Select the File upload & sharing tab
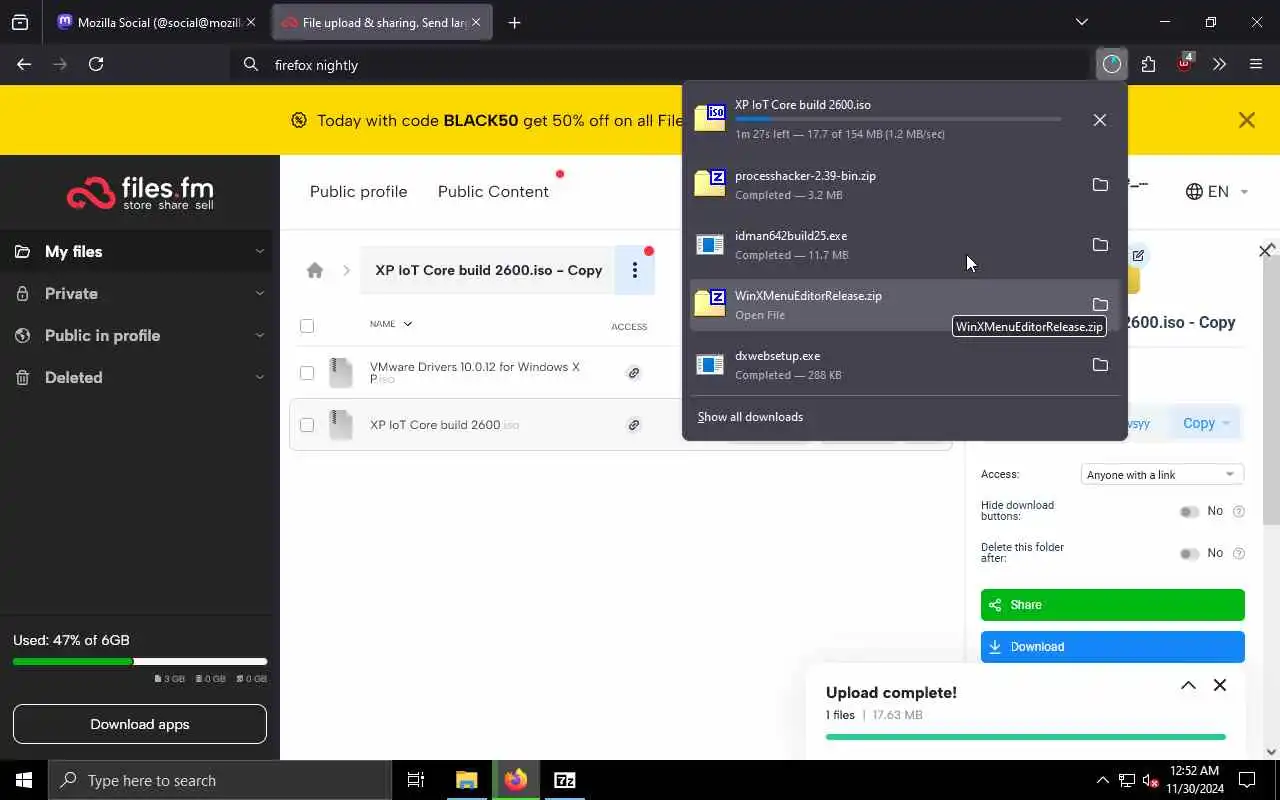 pos(382,22)
